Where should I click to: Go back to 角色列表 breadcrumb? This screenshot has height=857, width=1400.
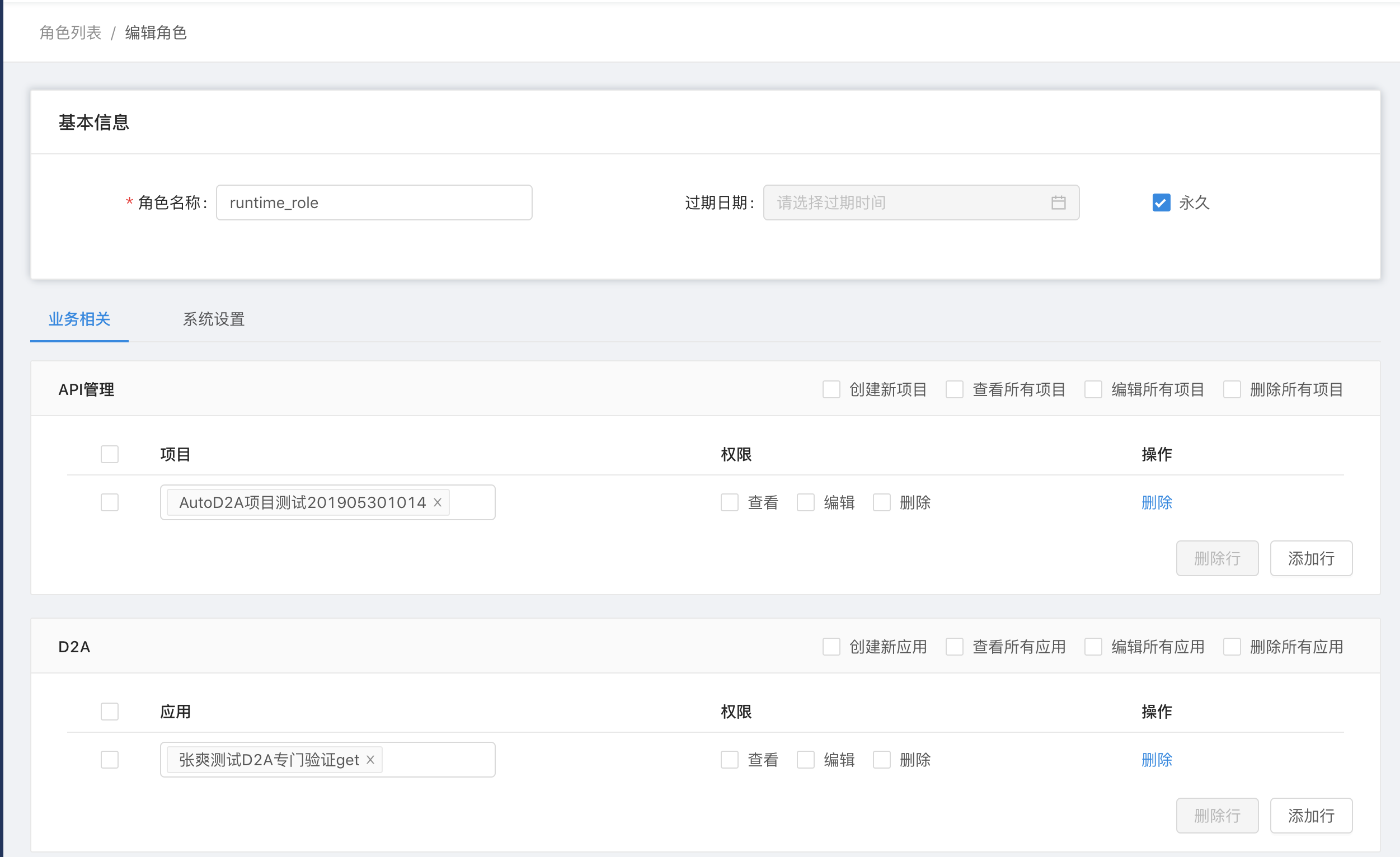coord(71,33)
